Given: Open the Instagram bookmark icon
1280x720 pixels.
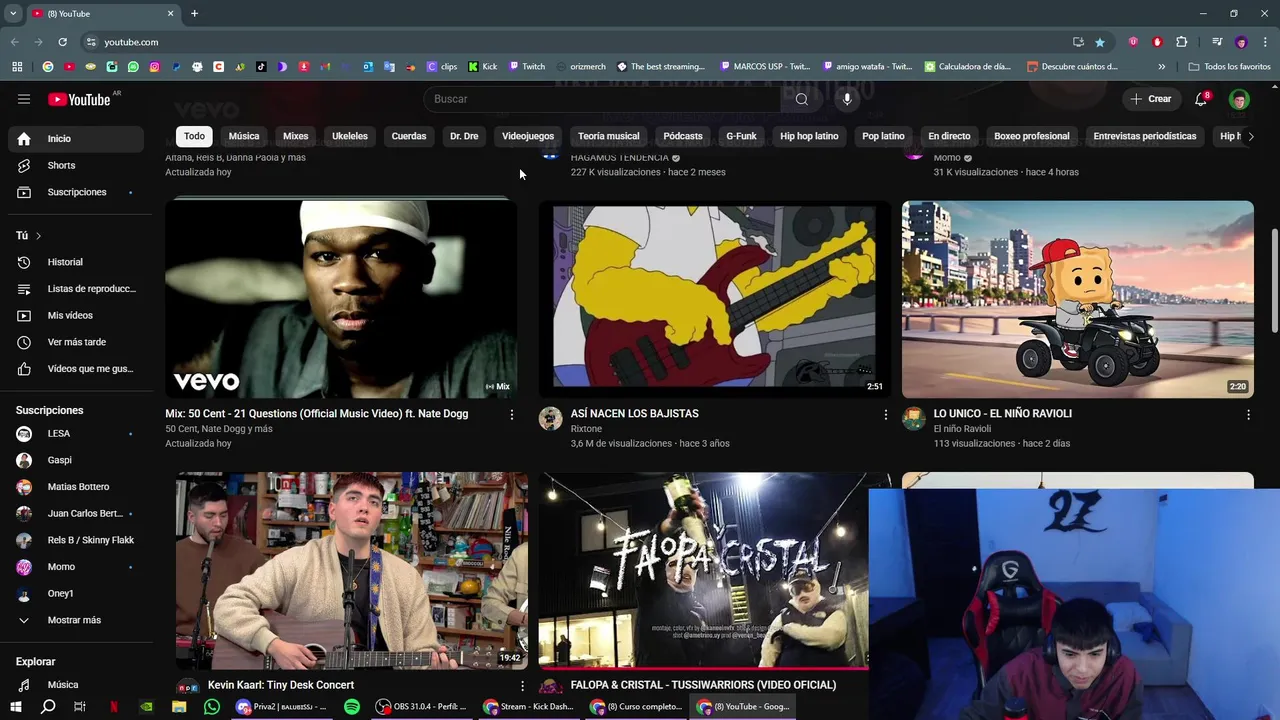Looking at the screenshot, I should [x=154, y=67].
